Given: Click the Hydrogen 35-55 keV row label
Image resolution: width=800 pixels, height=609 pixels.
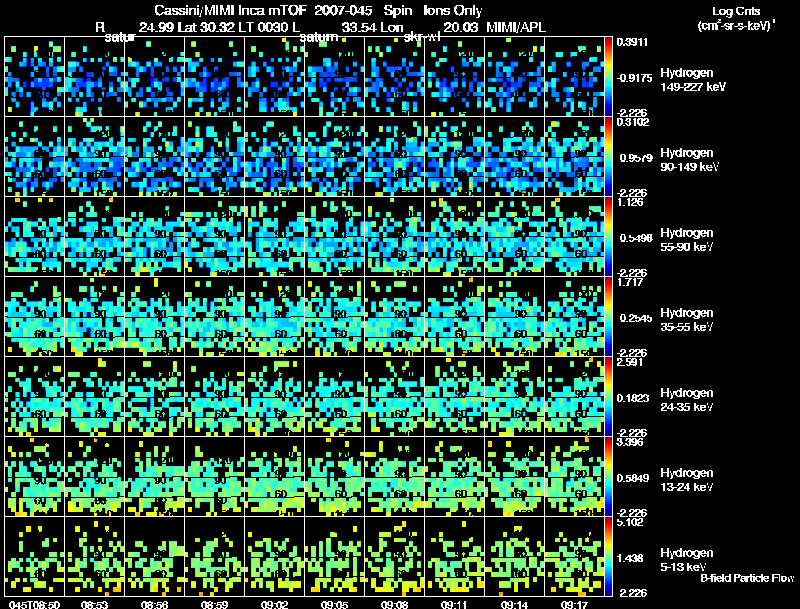Looking at the screenshot, I should (686, 320).
